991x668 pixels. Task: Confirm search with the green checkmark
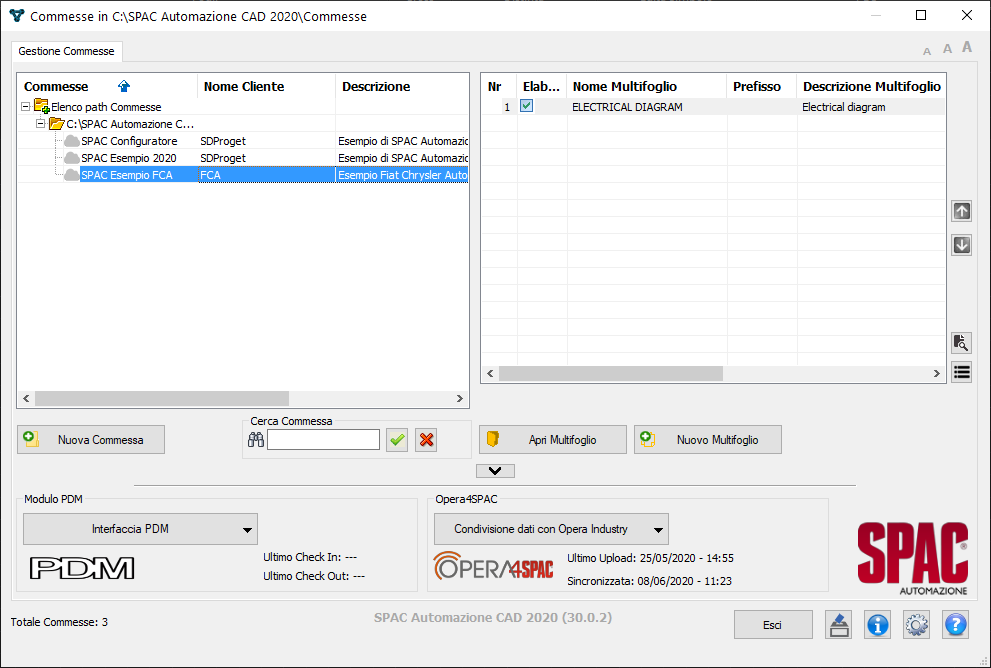click(x=397, y=440)
